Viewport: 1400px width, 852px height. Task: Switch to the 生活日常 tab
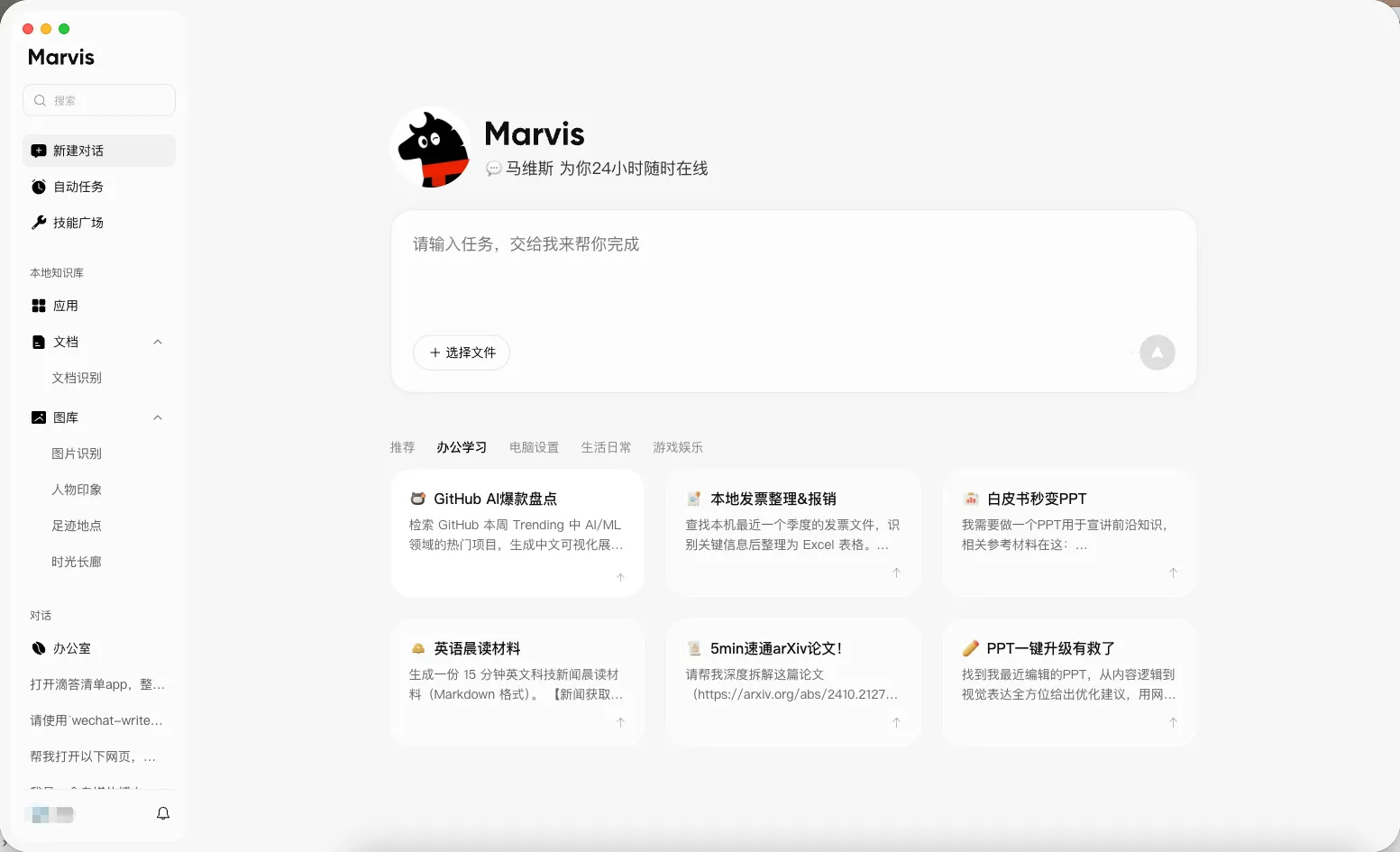tap(606, 447)
